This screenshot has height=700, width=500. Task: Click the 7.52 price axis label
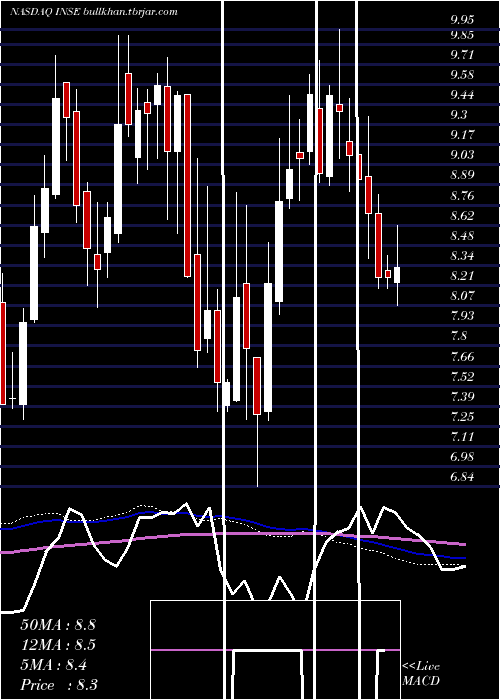pyautogui.click(x=462, y=376)
